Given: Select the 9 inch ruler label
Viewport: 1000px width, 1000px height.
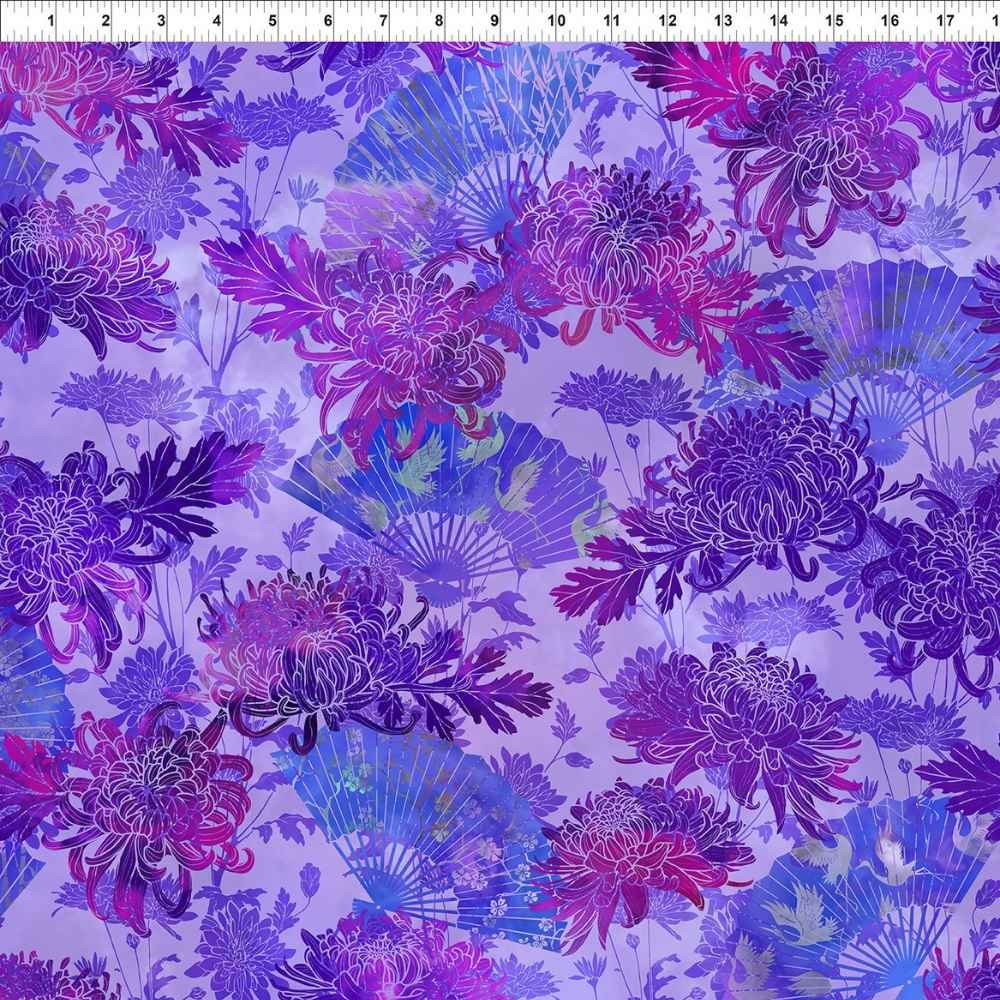Looking at the screenshot, I should coord(494,20).
